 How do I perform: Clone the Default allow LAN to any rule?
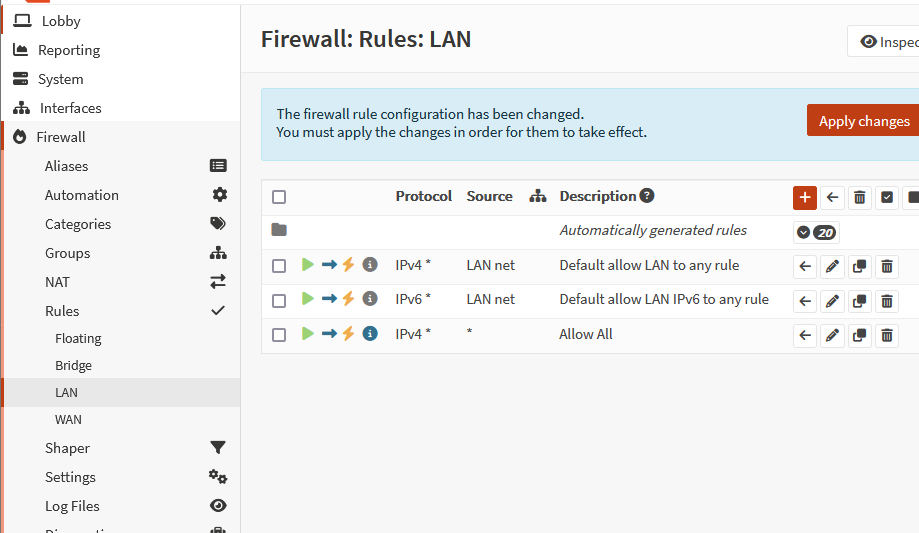(x=859, y=267)
